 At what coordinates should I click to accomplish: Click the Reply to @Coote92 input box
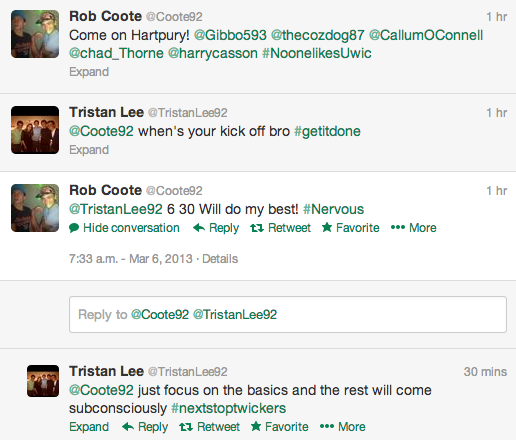[288, 314]
